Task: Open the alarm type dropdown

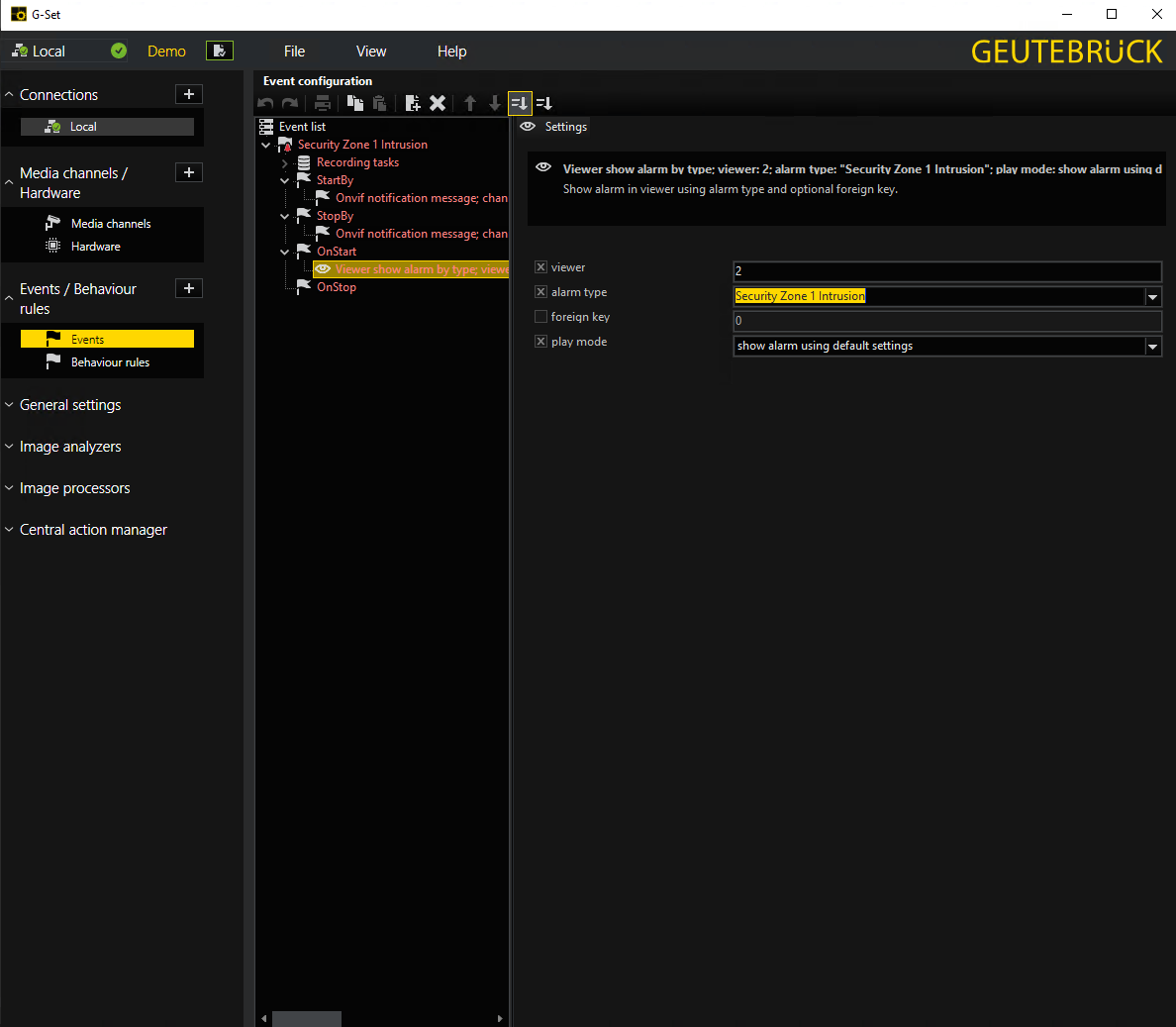Action: pos(1152,296)
